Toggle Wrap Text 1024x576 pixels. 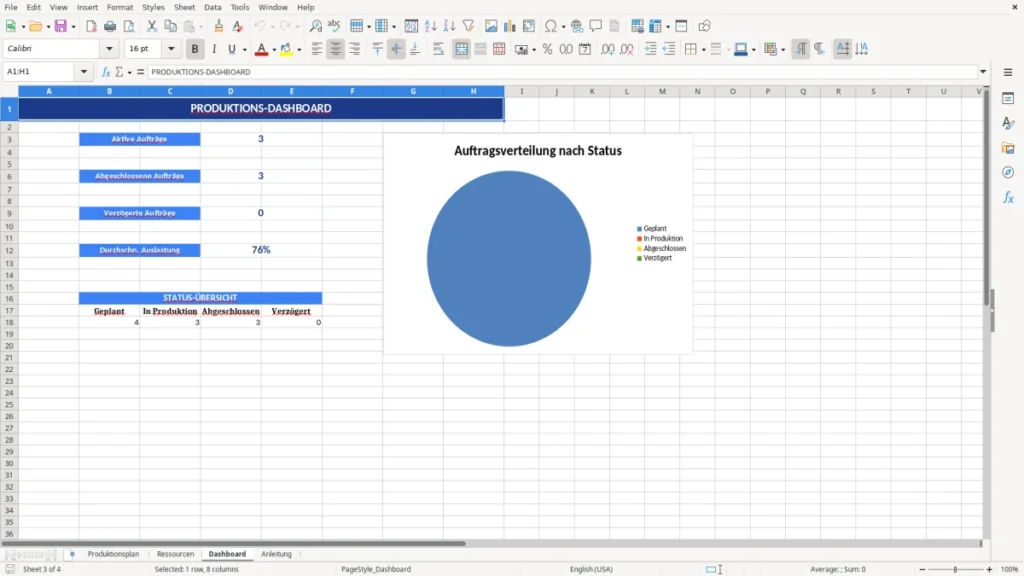coord(439,49)
